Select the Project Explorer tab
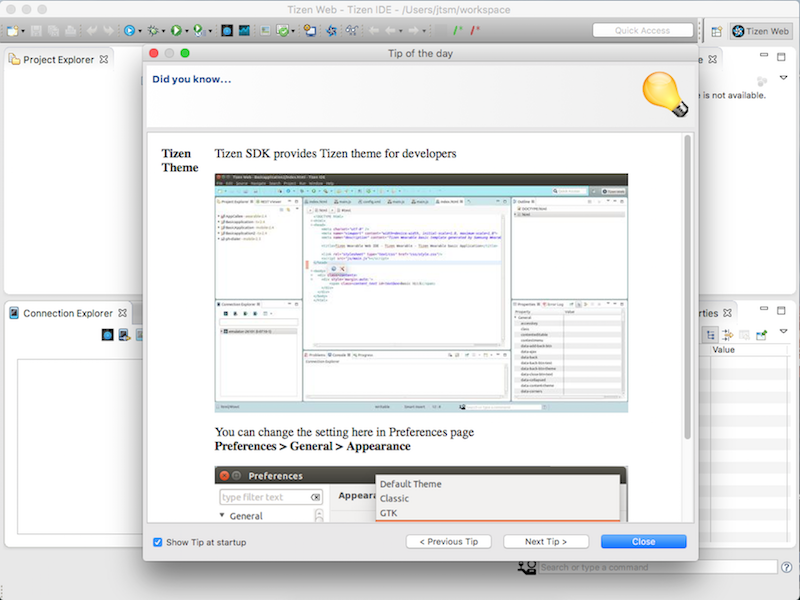800x600 pixels. click(59, 60)
